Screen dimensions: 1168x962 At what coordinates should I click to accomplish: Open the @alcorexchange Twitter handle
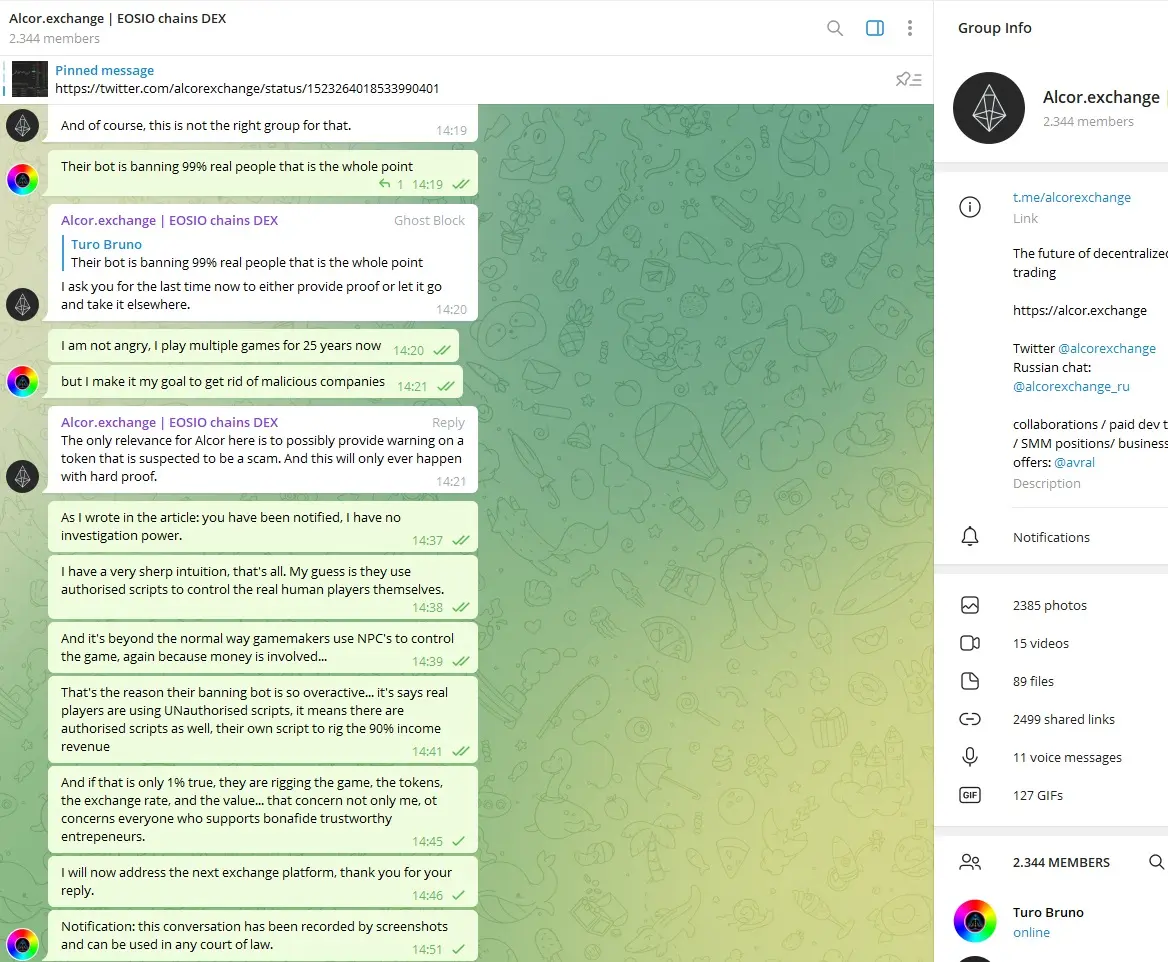pos(1106,348)
